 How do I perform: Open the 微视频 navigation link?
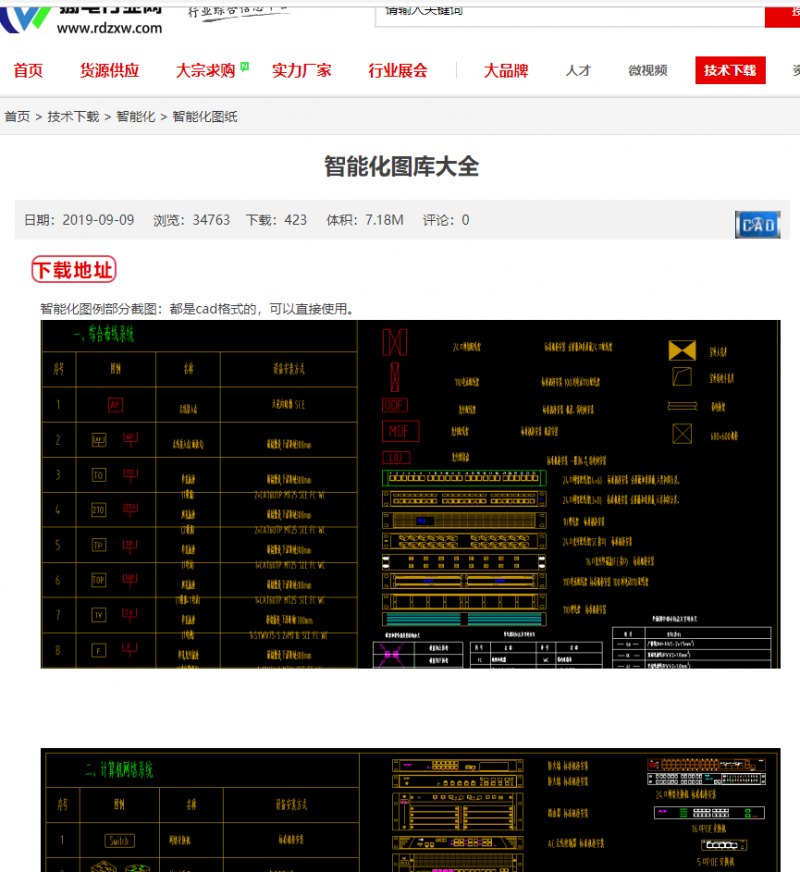(648, 71)
